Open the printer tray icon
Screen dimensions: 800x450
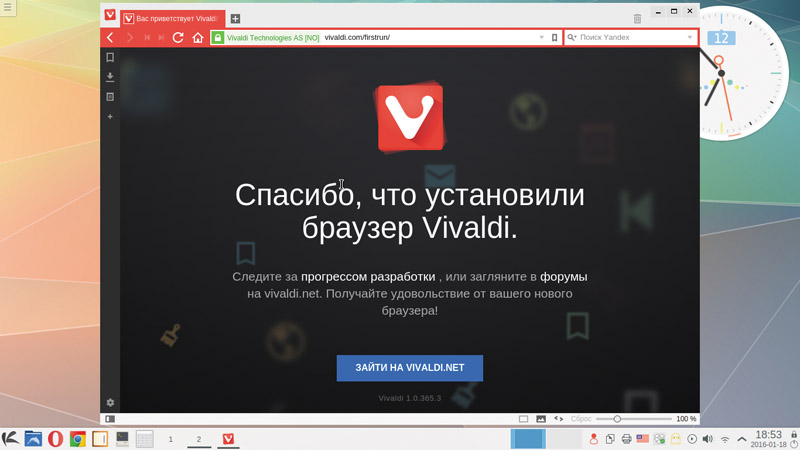[x=626, y=439]
